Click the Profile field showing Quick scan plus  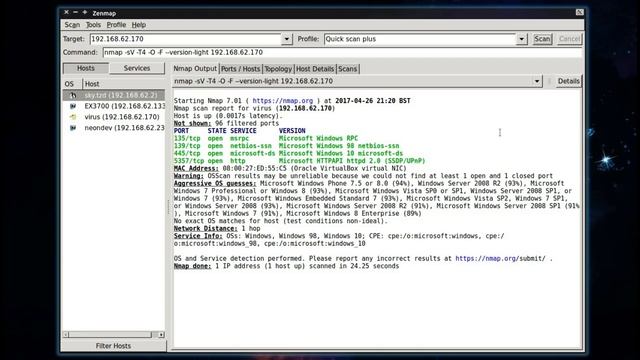(420, 39)
